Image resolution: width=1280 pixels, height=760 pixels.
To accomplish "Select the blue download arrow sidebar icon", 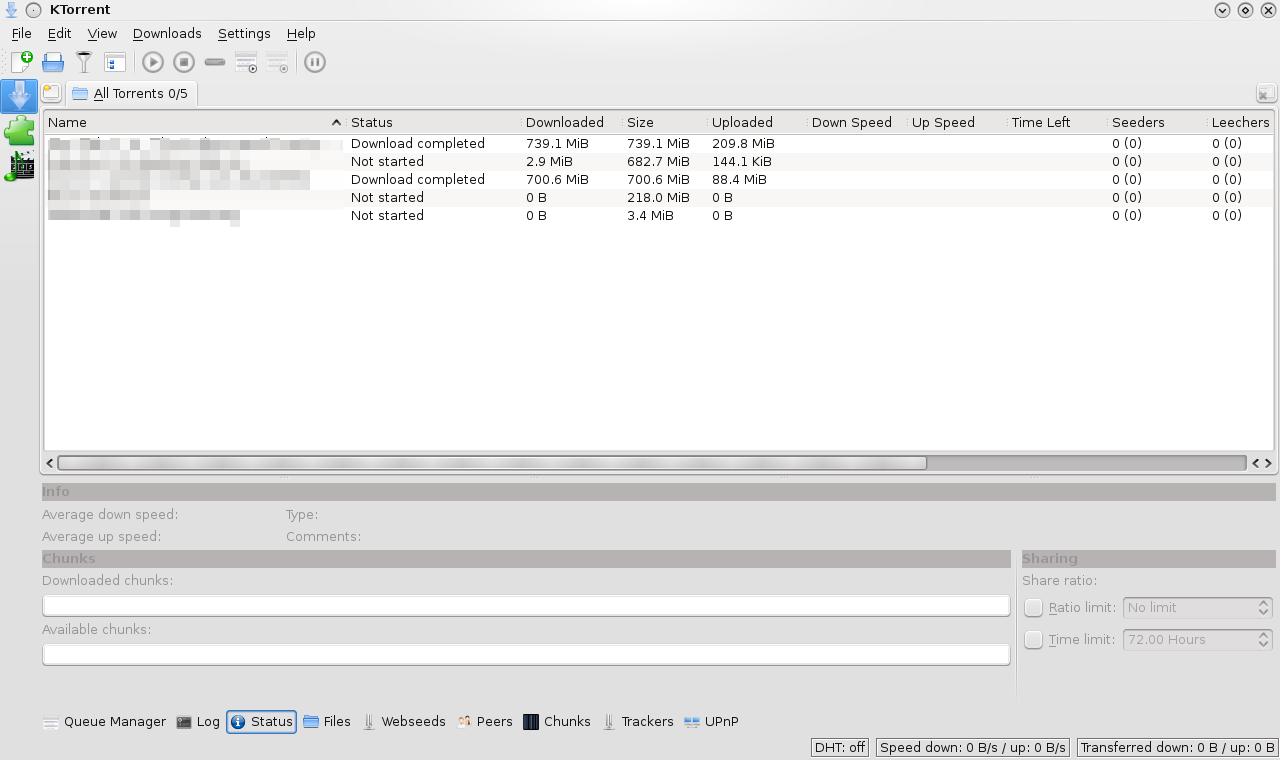I will (x=19, y=96).
